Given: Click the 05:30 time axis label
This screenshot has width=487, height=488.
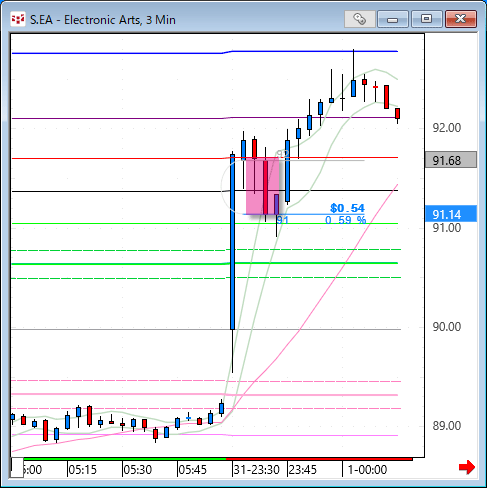Looking at the screenshot, I should point(137,470).
